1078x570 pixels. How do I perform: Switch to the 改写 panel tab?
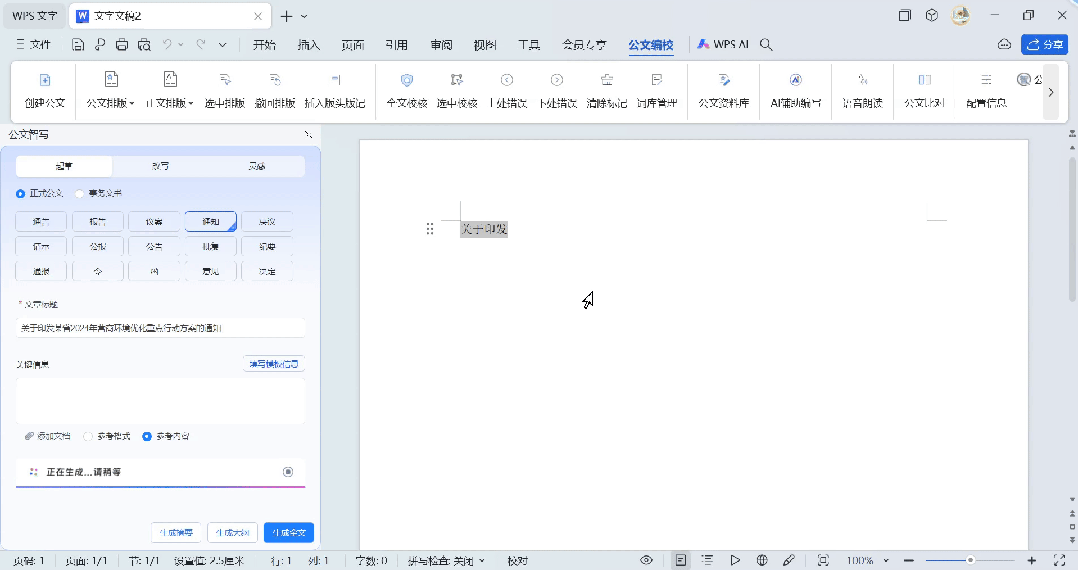(x=160, y=166)
